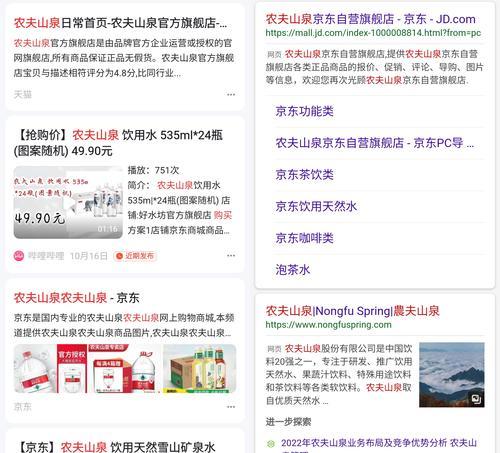500x453 pixels.
Task: Open the 京东功能类 sublink
Action: (304, 111)
